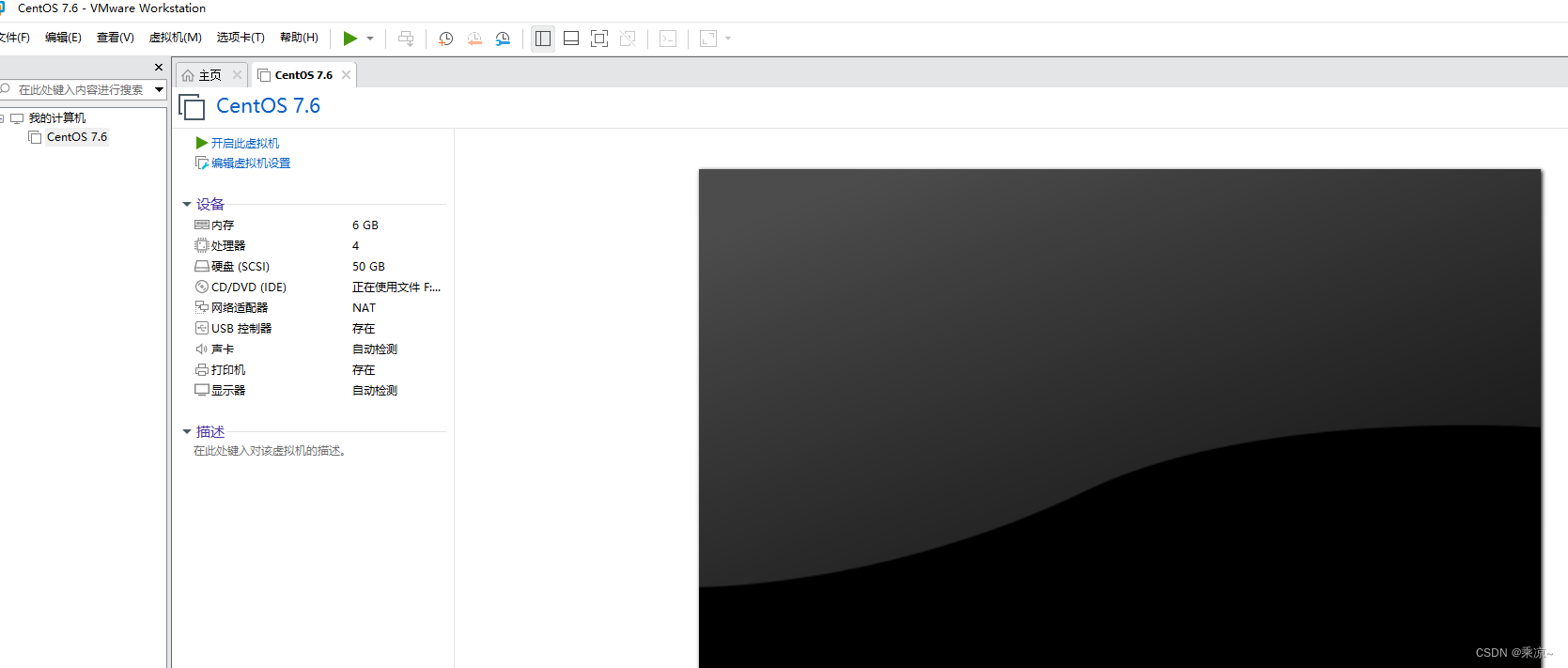The height and width of the screenshot is (668, 1568).
Task: Open the 文件(F) menu
Action: pyautogui.click(x=14, y=38)
